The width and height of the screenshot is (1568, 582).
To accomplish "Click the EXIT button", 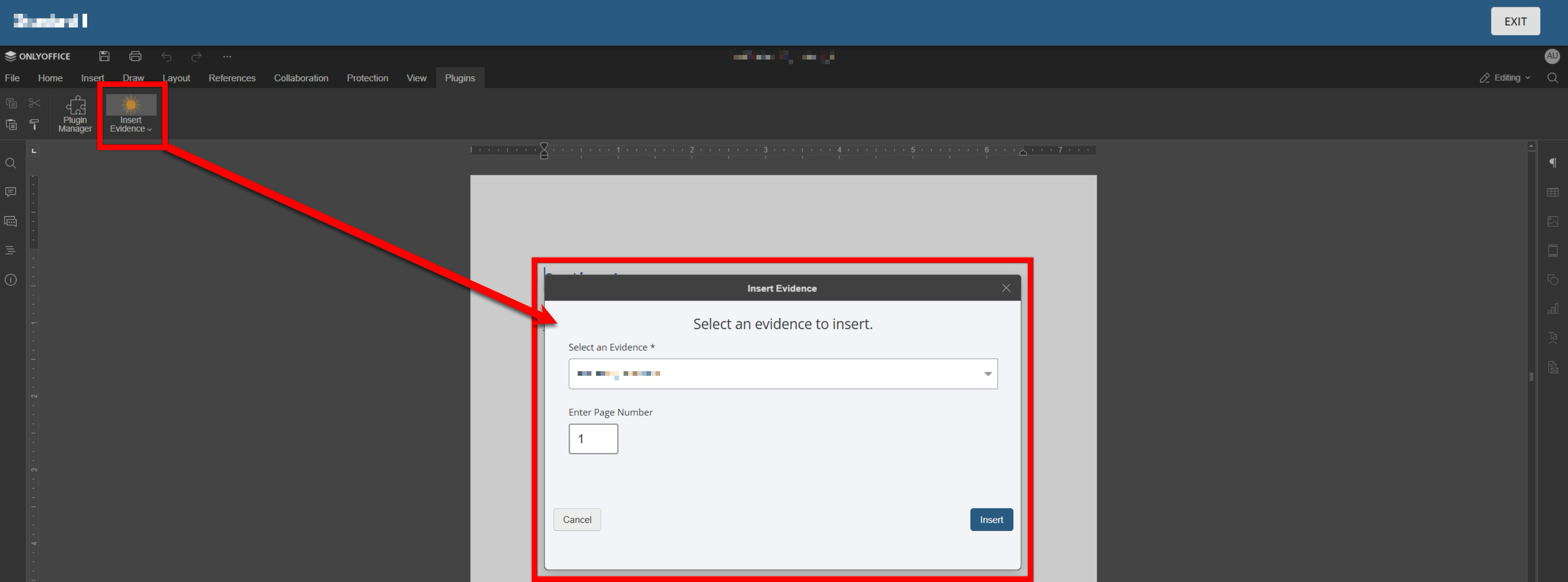I will click(1515, 21).
